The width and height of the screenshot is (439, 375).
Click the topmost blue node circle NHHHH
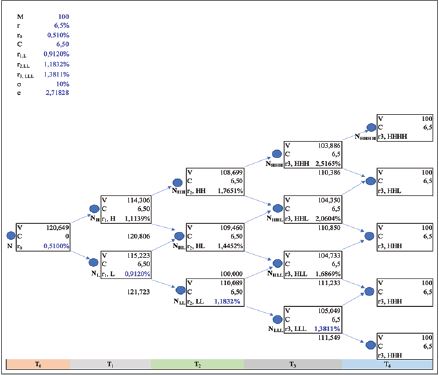372,127
